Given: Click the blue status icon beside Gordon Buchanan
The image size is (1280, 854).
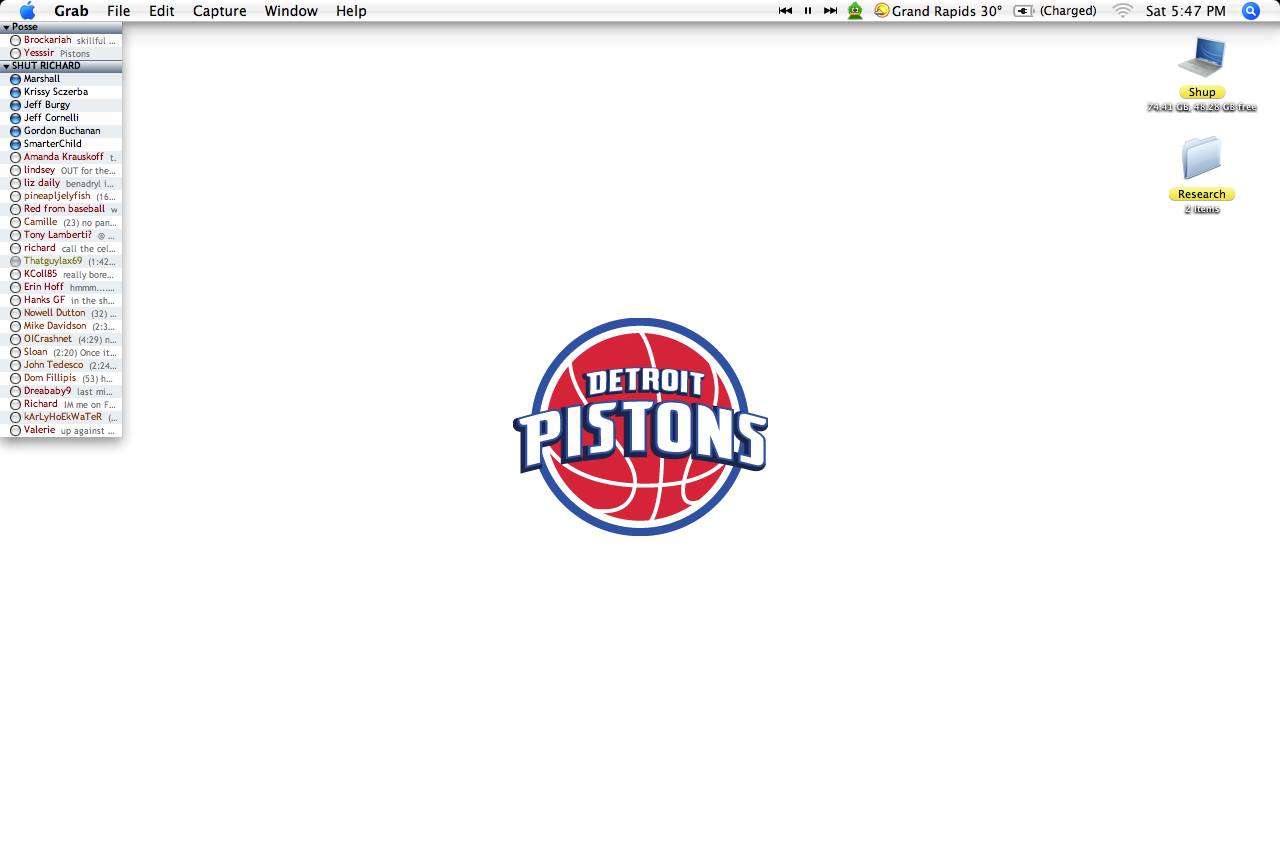Looking at the screenshot, I should point(15,131).
